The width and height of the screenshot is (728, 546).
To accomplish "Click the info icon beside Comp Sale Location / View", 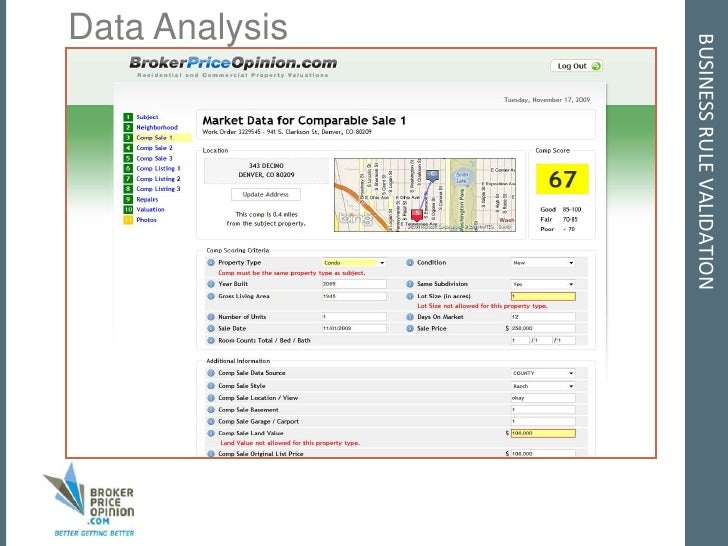I will [x=211, y=398].
